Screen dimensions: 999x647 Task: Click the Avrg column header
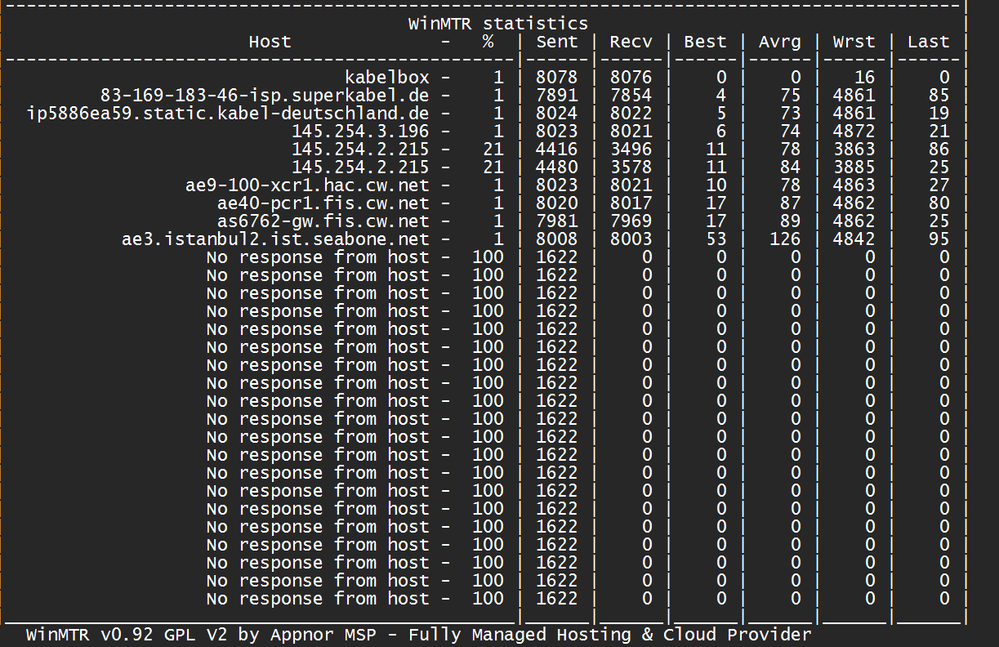[780, 42]
